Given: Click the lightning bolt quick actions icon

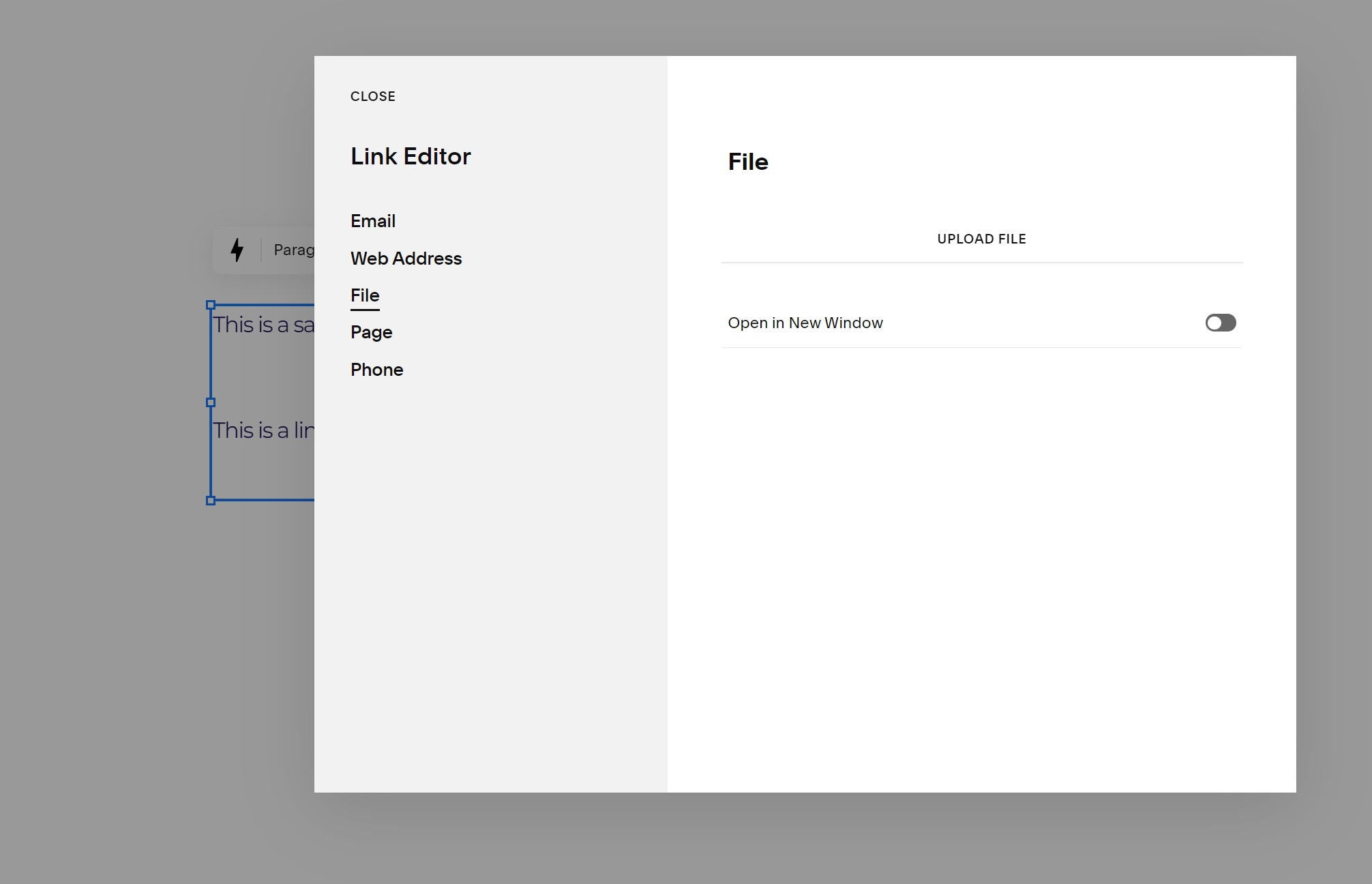Looking at the screenshot, I should click(x=237, y=250).
